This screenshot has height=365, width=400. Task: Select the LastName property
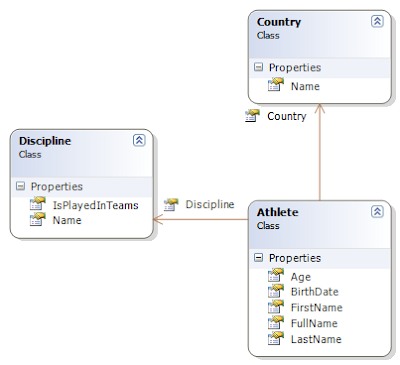tap(316, 339)
